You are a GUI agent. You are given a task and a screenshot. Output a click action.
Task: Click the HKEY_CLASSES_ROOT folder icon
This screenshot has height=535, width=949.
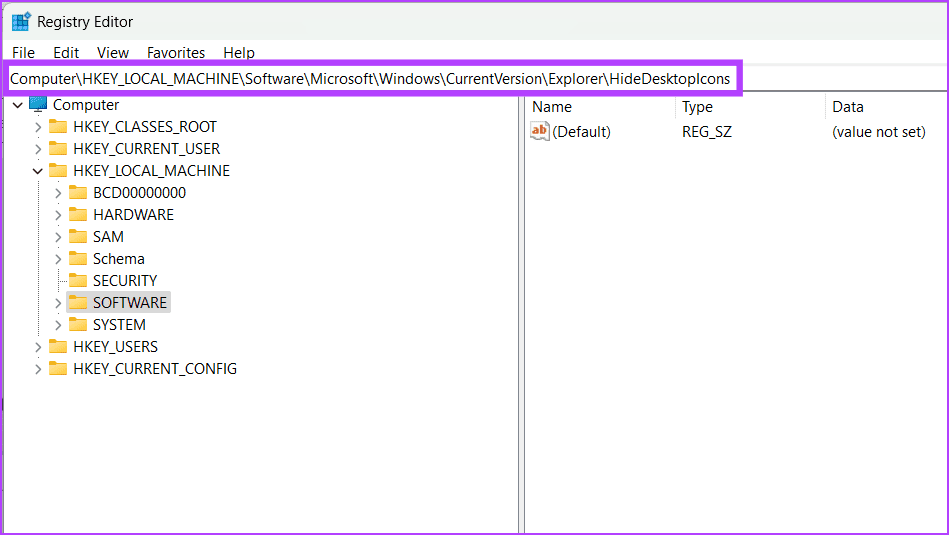click(x=58, y=126)
